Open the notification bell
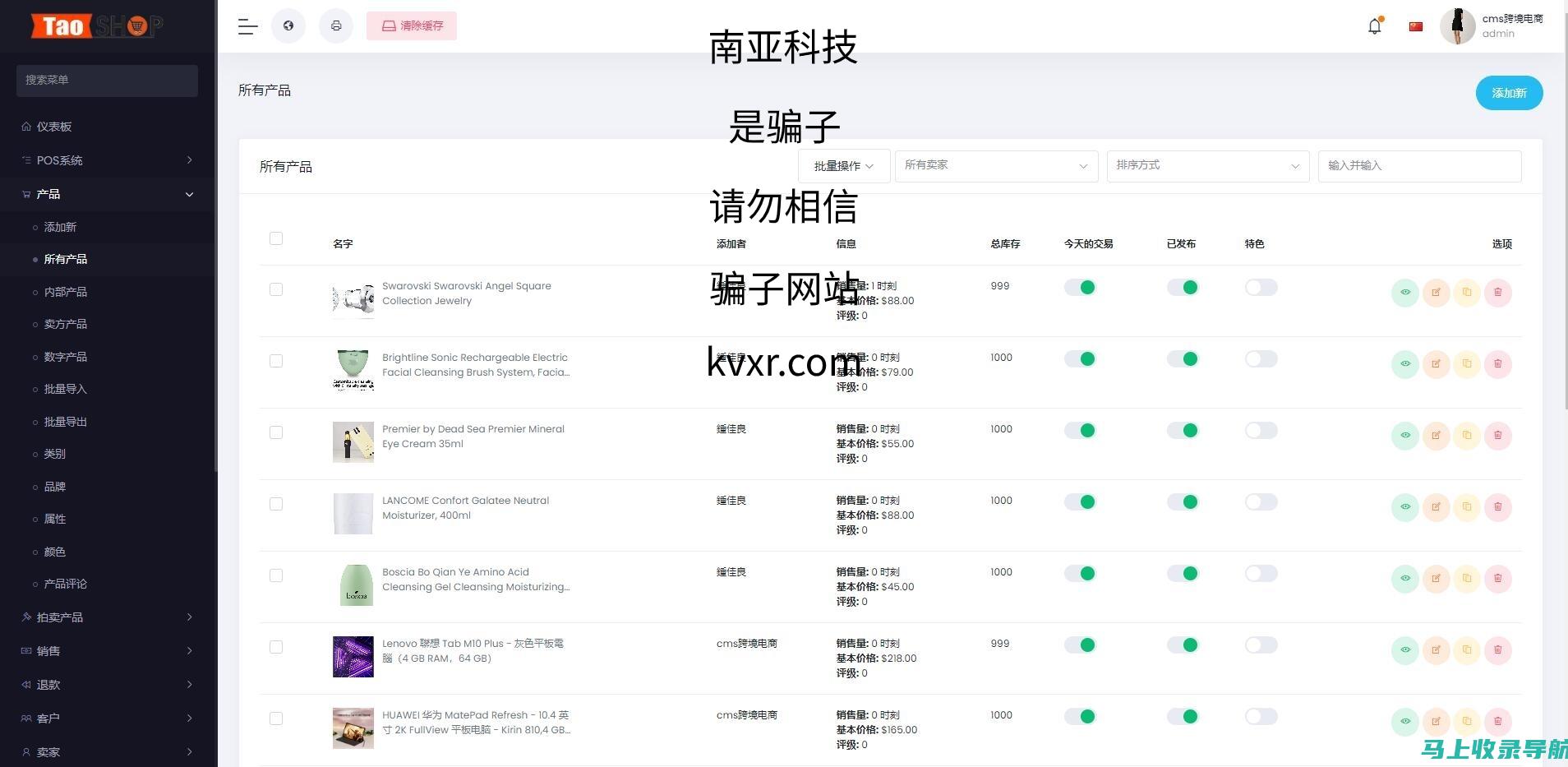1568x767 pixels. point(1375,26)
